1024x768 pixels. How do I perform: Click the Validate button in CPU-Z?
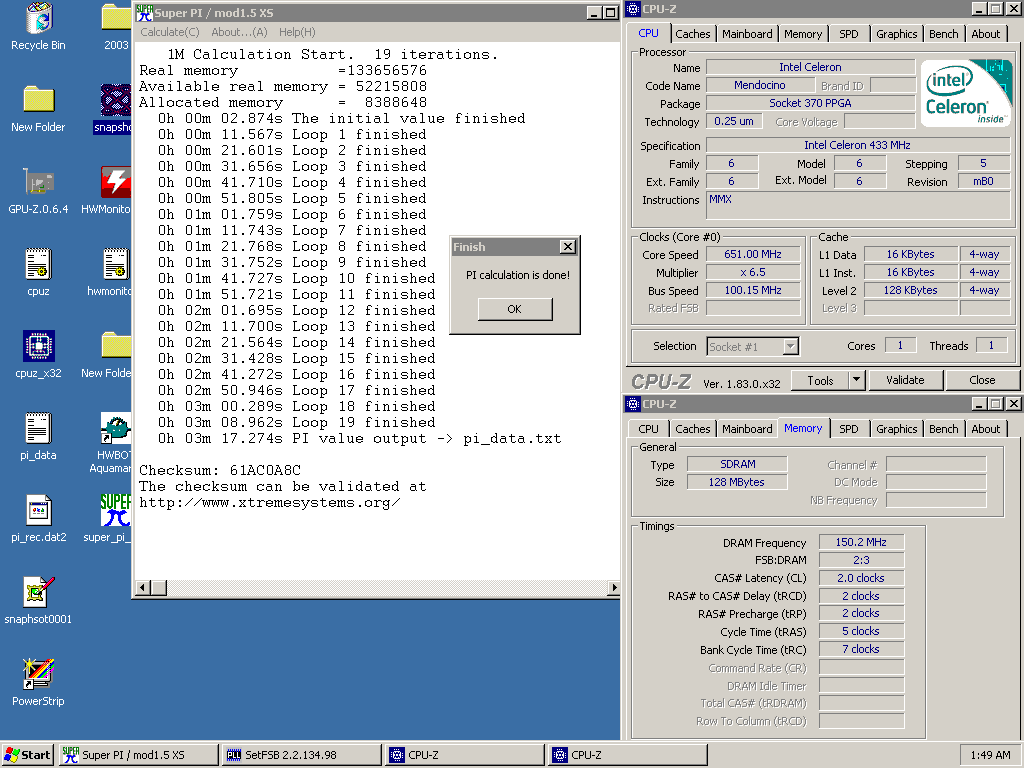905,380
